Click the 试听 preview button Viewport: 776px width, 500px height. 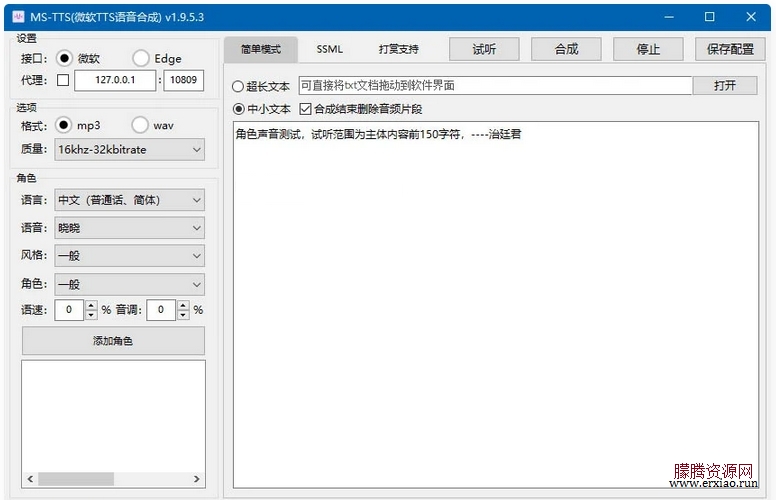click(484, 49)
